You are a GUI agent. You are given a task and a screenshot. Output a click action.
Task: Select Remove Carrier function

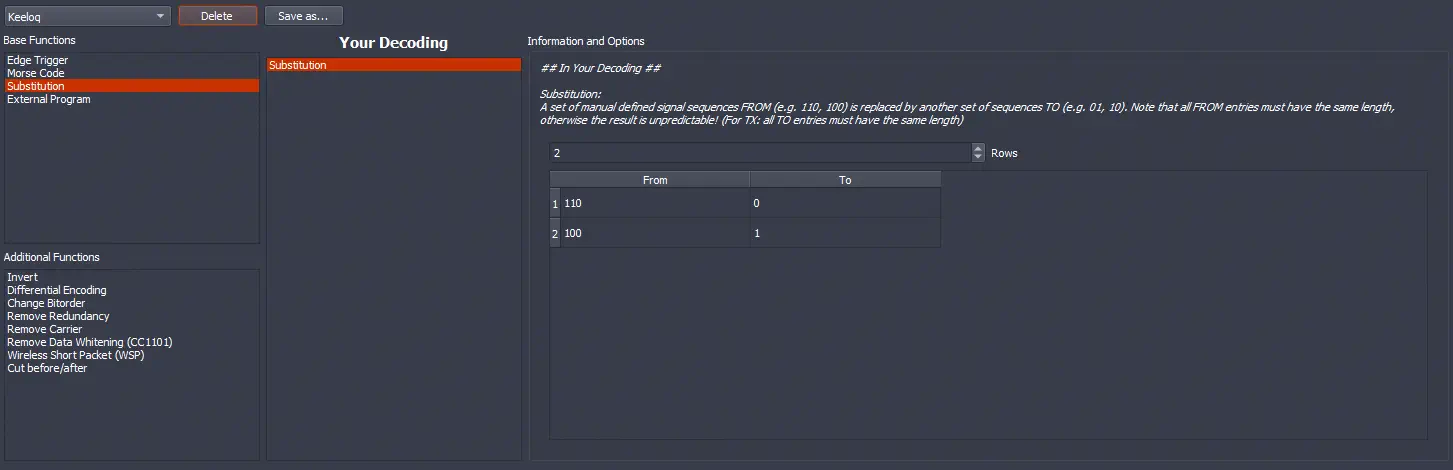(x=45, y=329)
